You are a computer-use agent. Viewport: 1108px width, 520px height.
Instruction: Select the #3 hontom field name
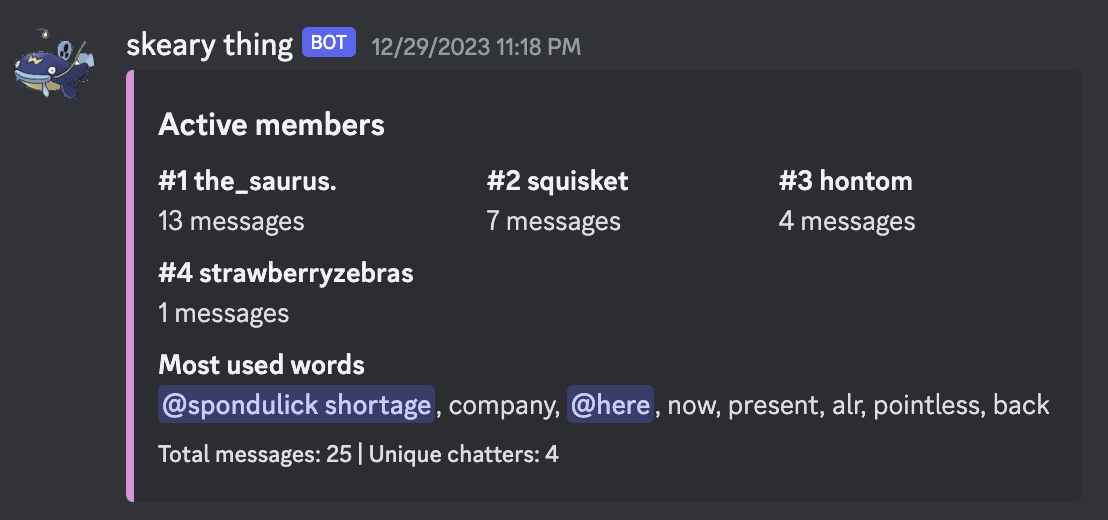click(846, 182)
